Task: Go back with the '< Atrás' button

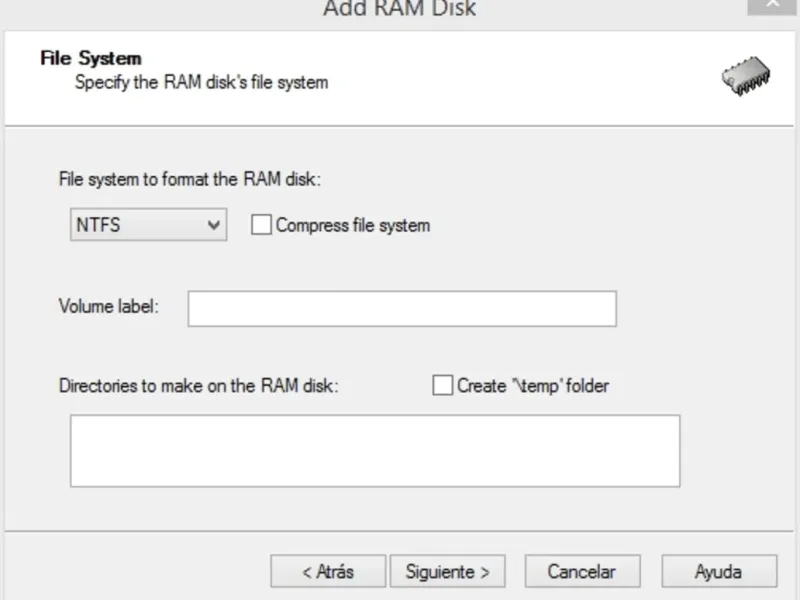Action: click(x=328, y=572)
